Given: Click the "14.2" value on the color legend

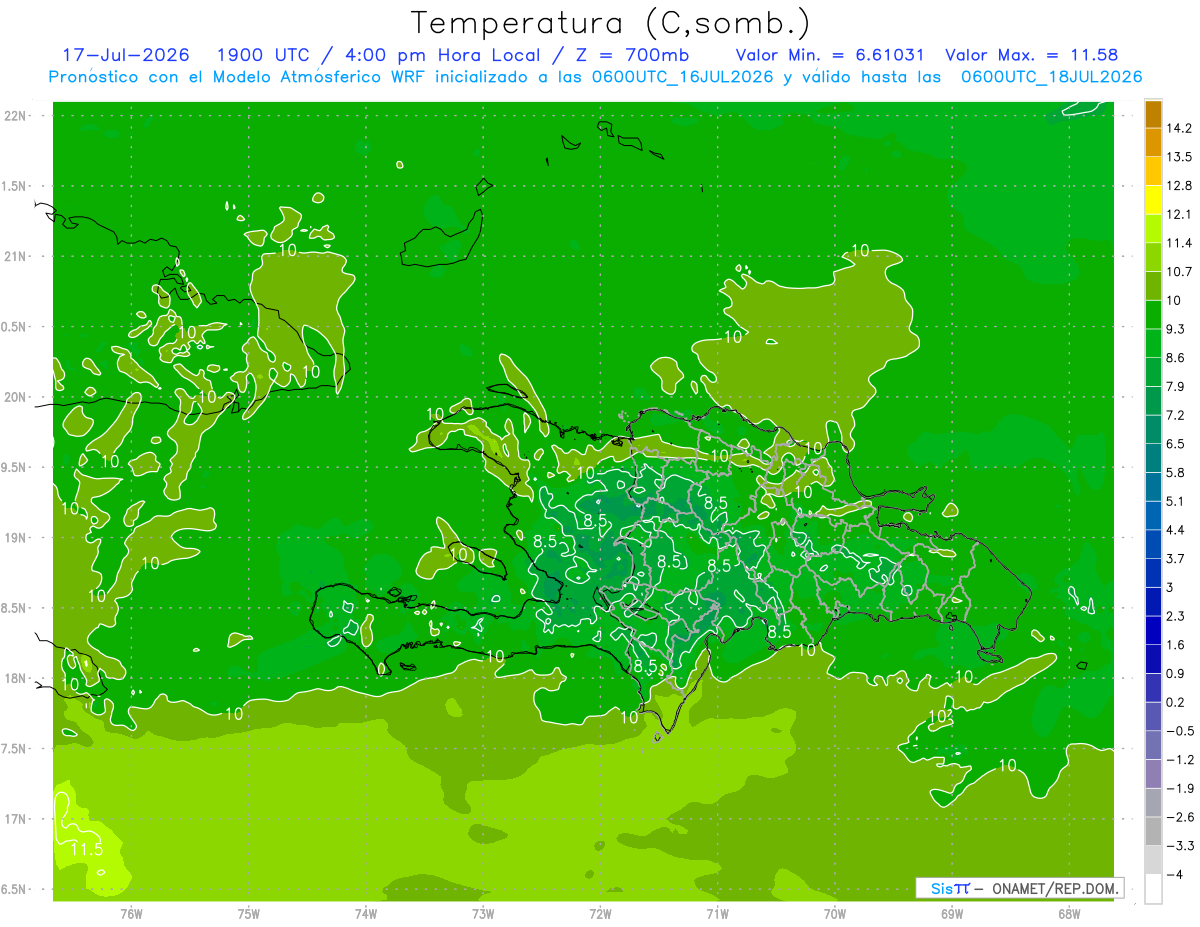Looking at the screenshot, I should (x=1181, y=128).
